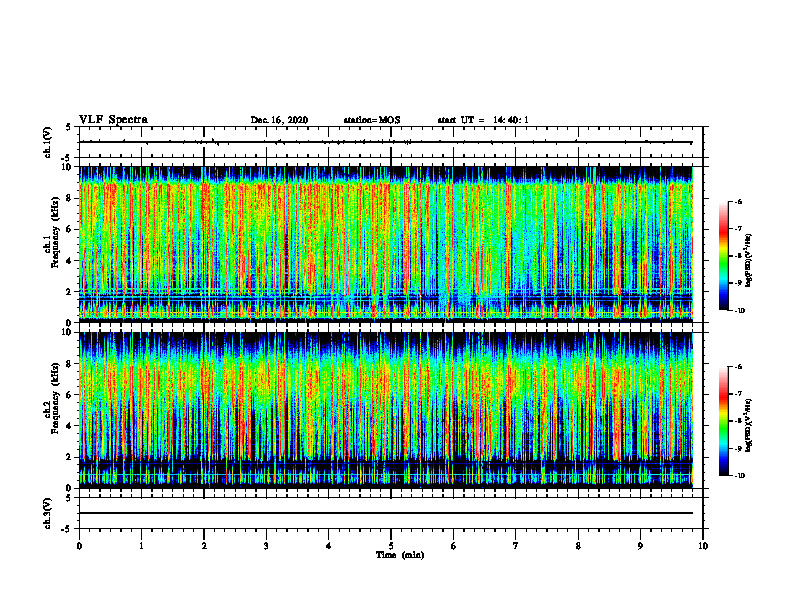Screen dimensions: 792x612
Task: Click the "4" minute tick on time axis
Action: (x=329, y=546)
